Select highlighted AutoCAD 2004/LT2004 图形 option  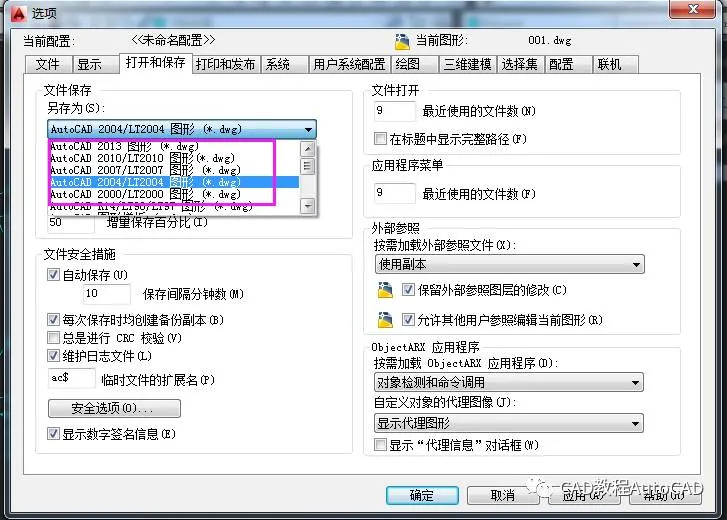pyautogui.click(x=174, y=182)
